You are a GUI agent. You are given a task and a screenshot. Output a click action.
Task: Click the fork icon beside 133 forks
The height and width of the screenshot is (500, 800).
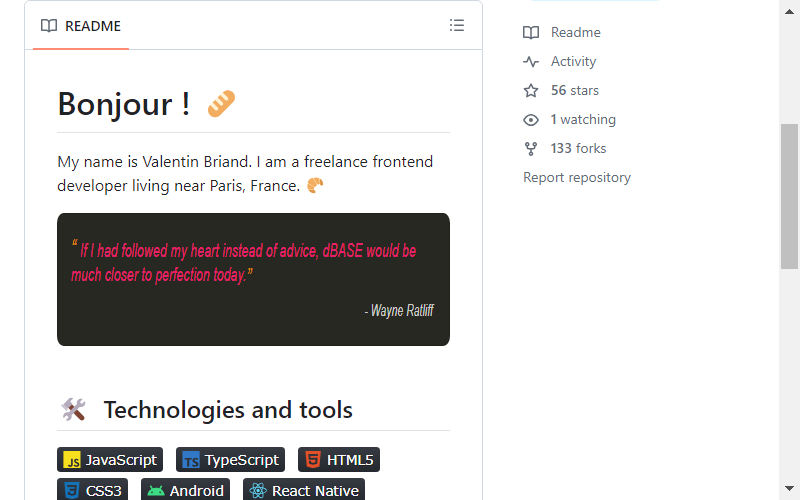pos(531,149)
